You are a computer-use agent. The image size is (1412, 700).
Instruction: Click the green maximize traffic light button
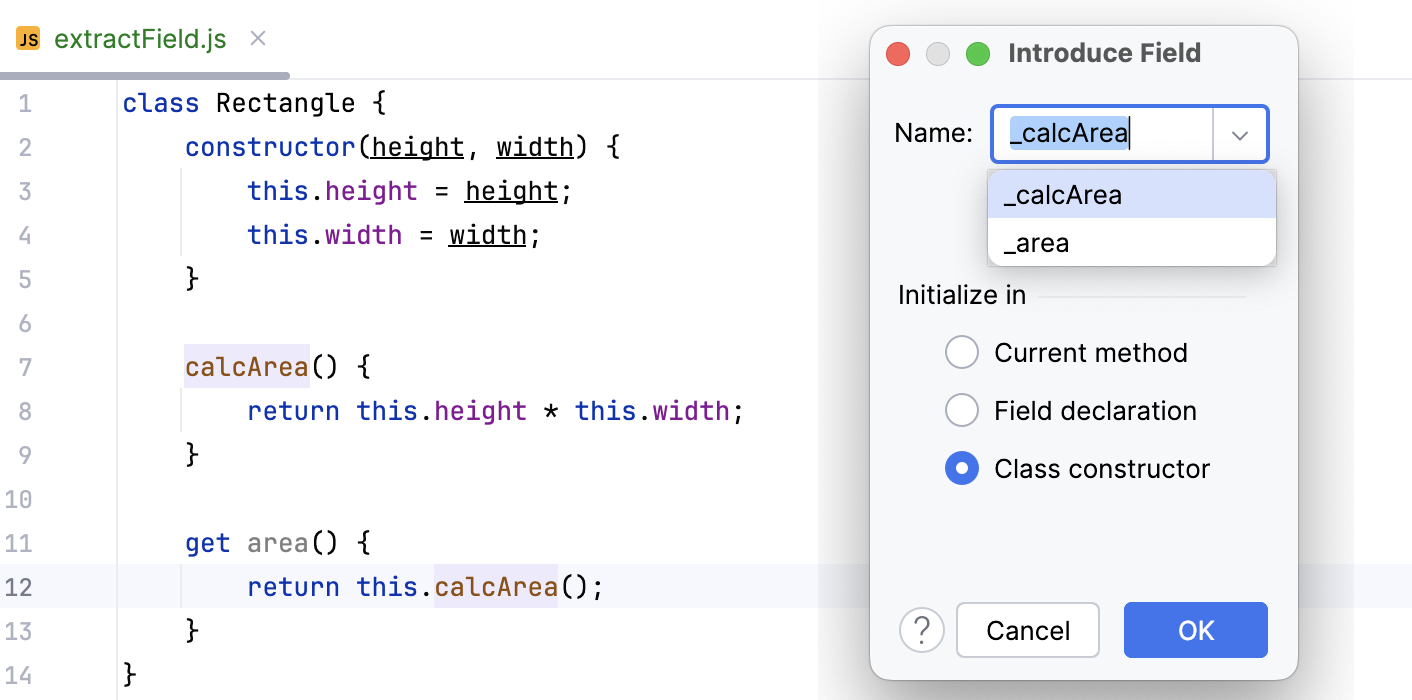(977, 54)
